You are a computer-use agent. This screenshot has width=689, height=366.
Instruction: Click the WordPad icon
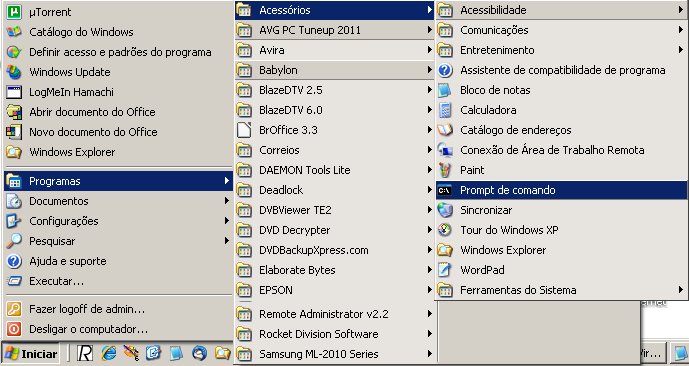pos(445,270)
